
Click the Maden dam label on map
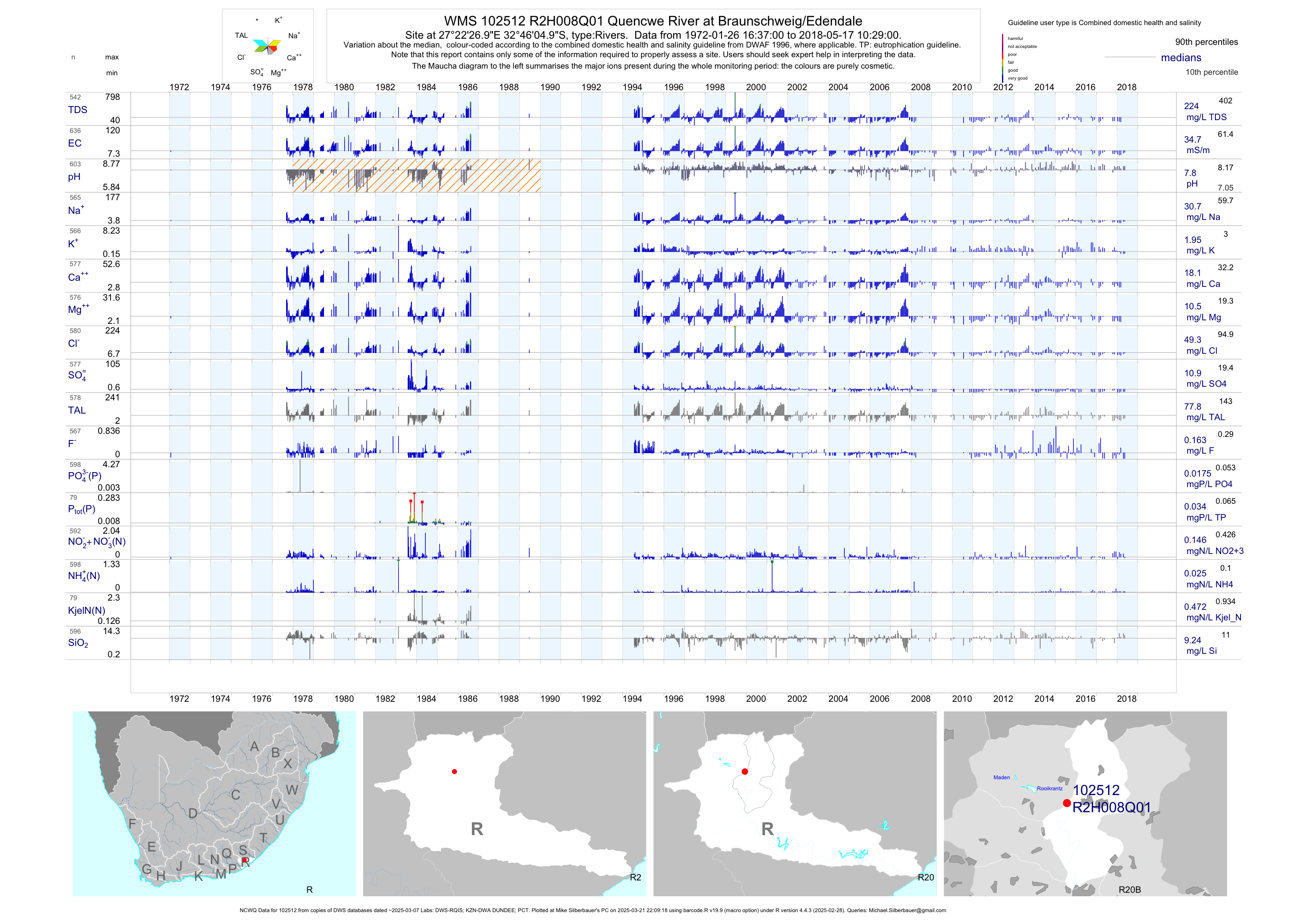[1001, 777]
